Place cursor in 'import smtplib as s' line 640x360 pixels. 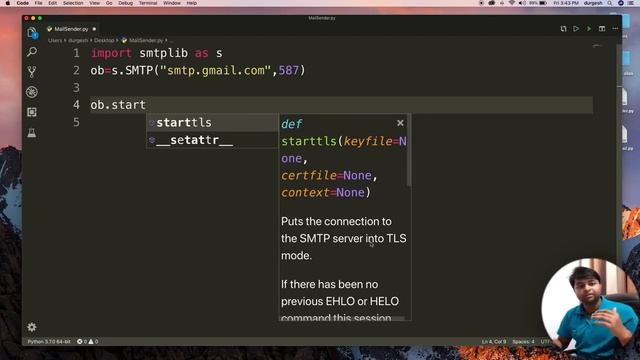click(x=157, y=53)
